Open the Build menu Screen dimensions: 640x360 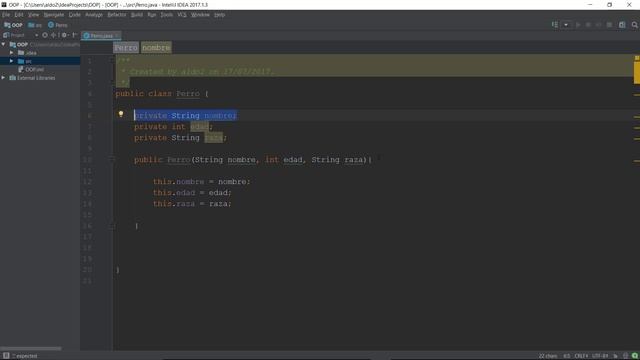click(x=137, y=15)
